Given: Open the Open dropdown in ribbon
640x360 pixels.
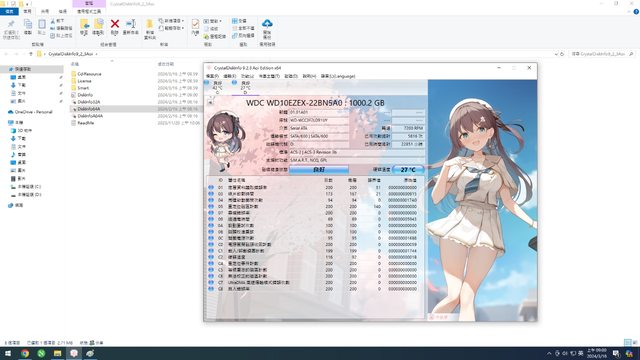Looking at the screenshot, I should click(x=212, y=21).
